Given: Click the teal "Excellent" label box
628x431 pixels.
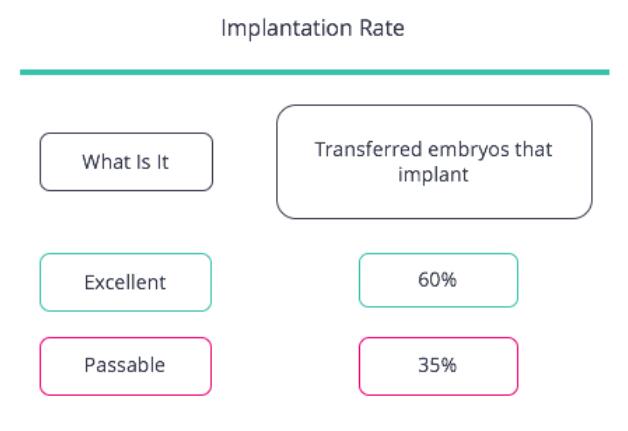Looking at the screenshot, I should pyautogui.click(x=125, y=282).
